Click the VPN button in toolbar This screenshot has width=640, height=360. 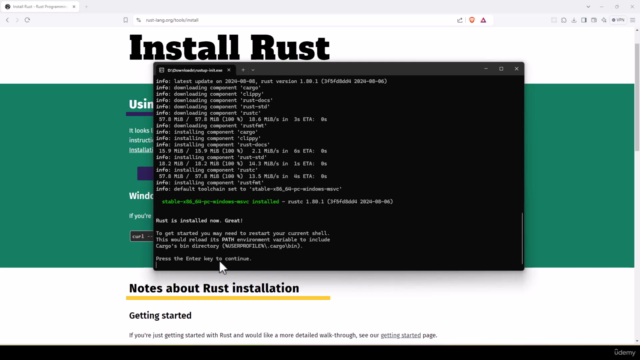[618, 20]
